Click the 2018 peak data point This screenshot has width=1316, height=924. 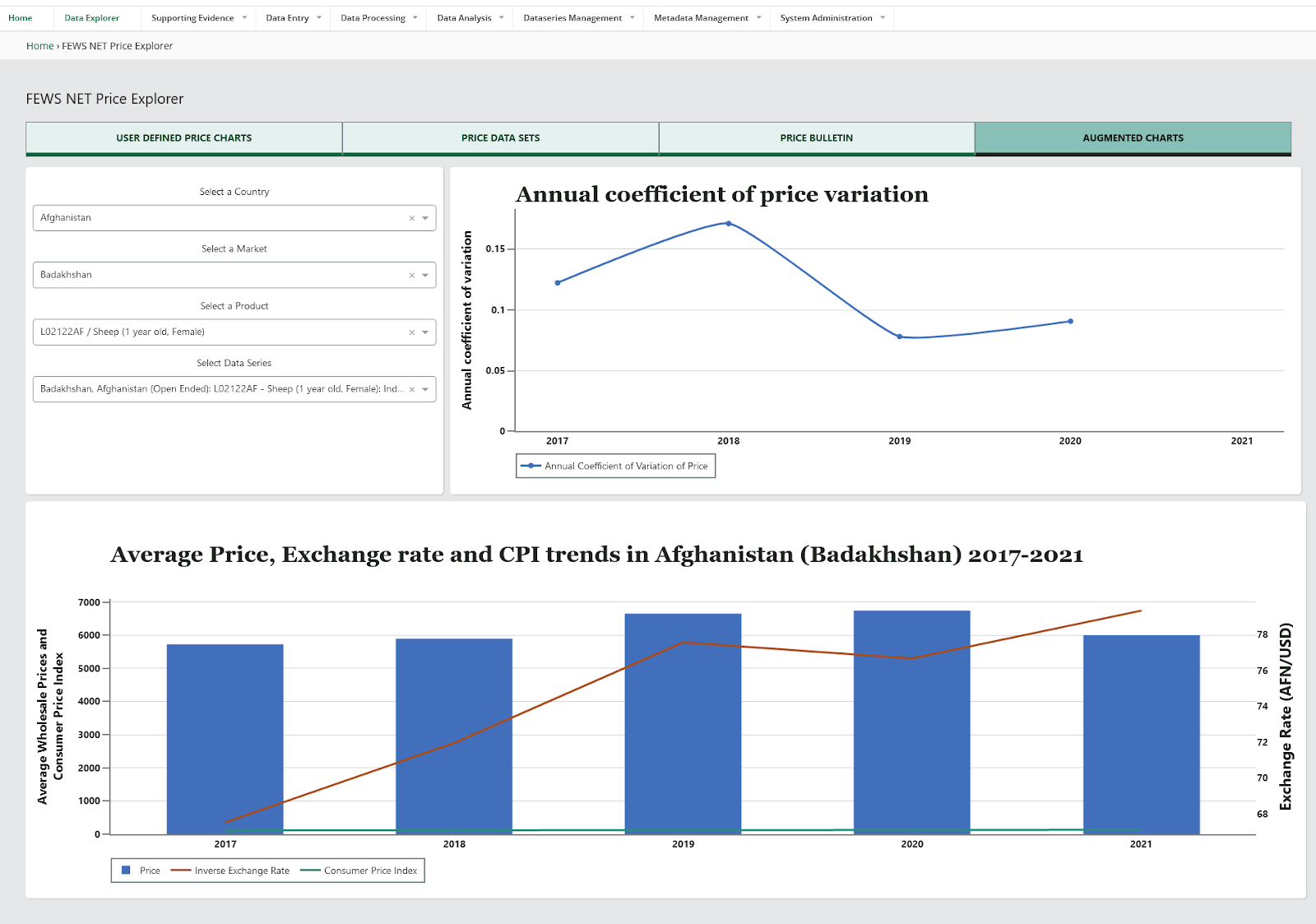coord(729,224)
